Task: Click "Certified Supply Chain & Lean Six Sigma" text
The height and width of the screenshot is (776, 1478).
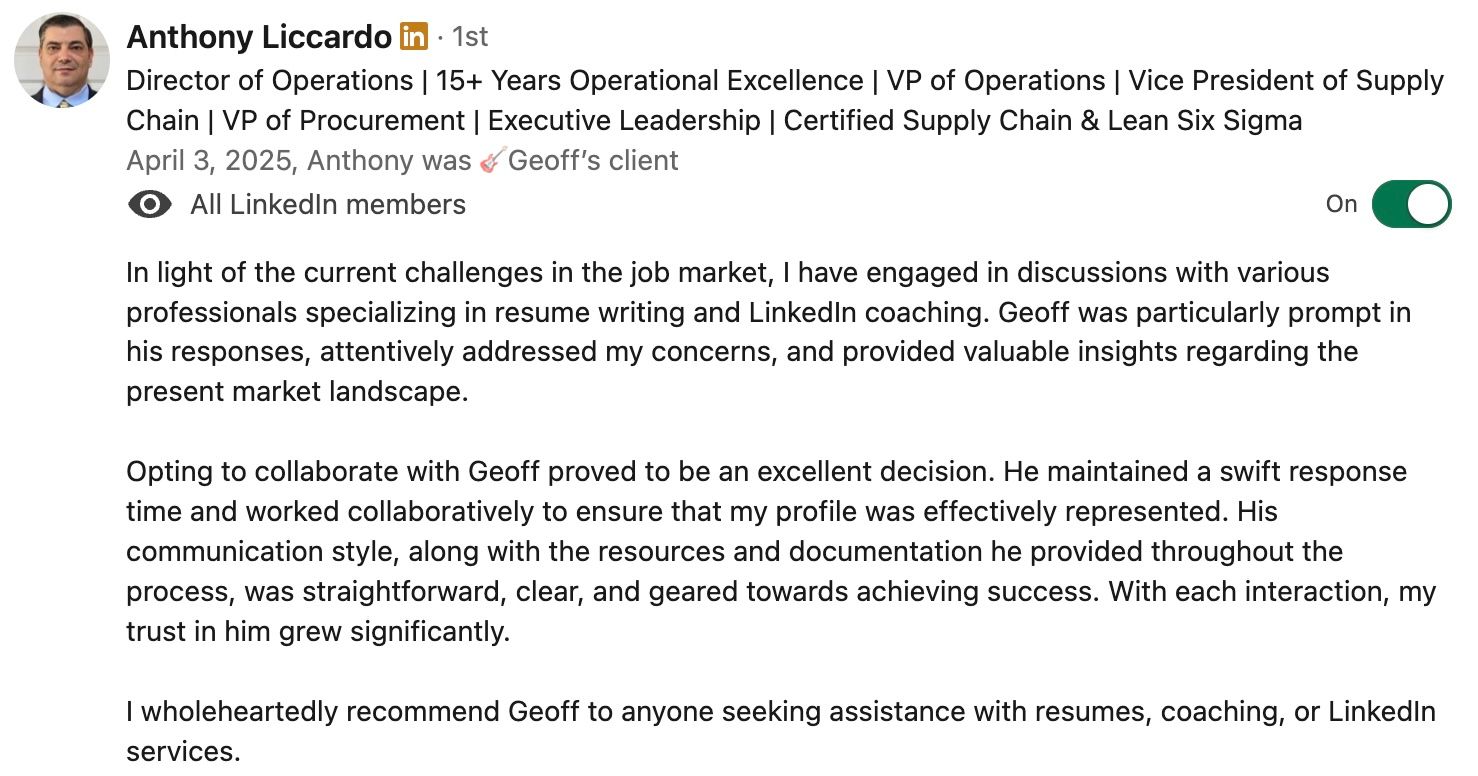Action: click(1042, 121)
